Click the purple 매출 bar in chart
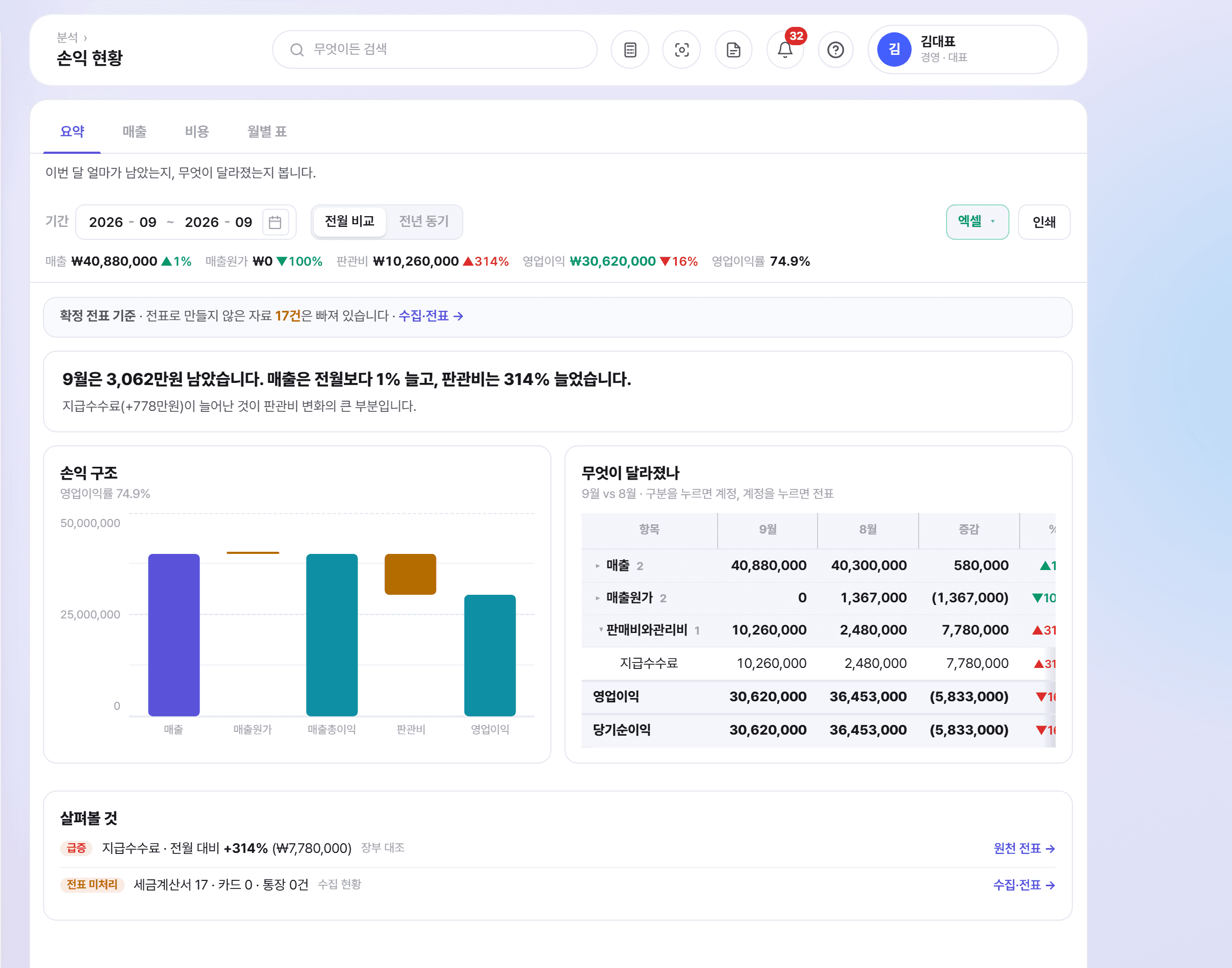 click(174, 635)
